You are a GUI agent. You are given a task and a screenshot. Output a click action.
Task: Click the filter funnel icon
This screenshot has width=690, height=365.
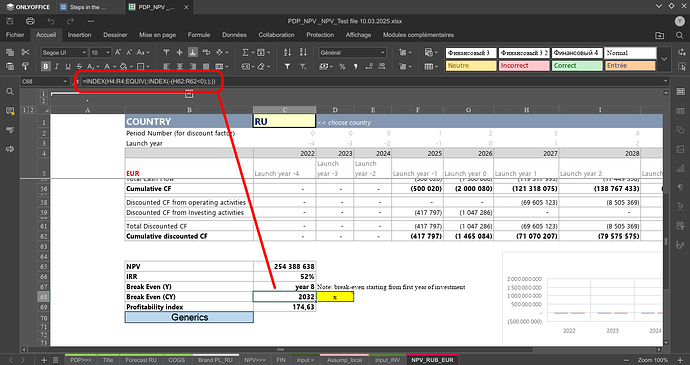pos(287,66)
